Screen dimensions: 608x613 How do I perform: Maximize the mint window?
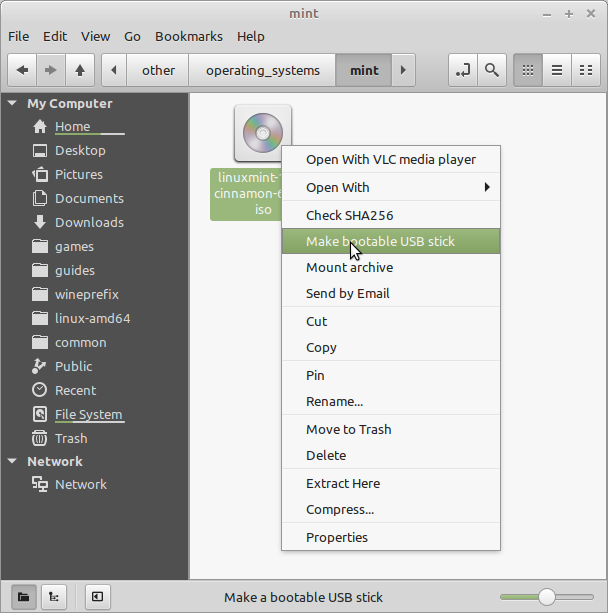pos(569,14)
